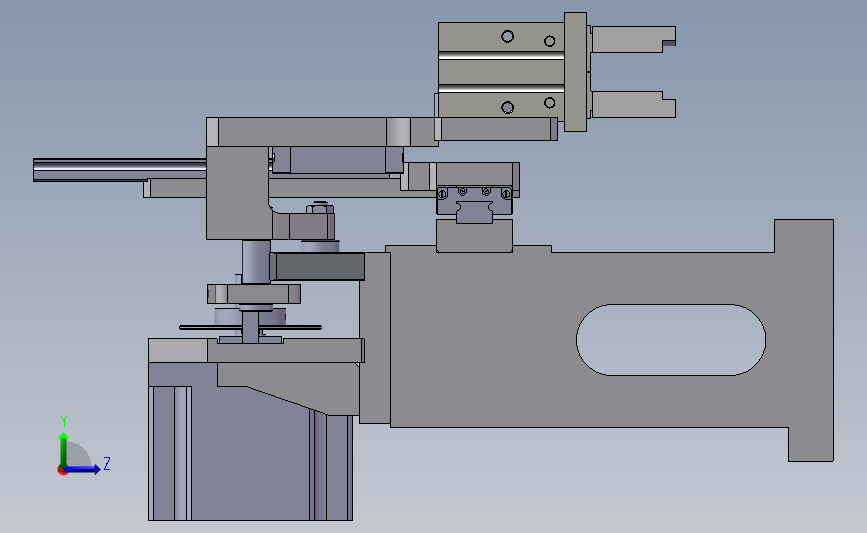Select the long top slide plate
This screenshot has height=533, width=867.
click(323, 132)
